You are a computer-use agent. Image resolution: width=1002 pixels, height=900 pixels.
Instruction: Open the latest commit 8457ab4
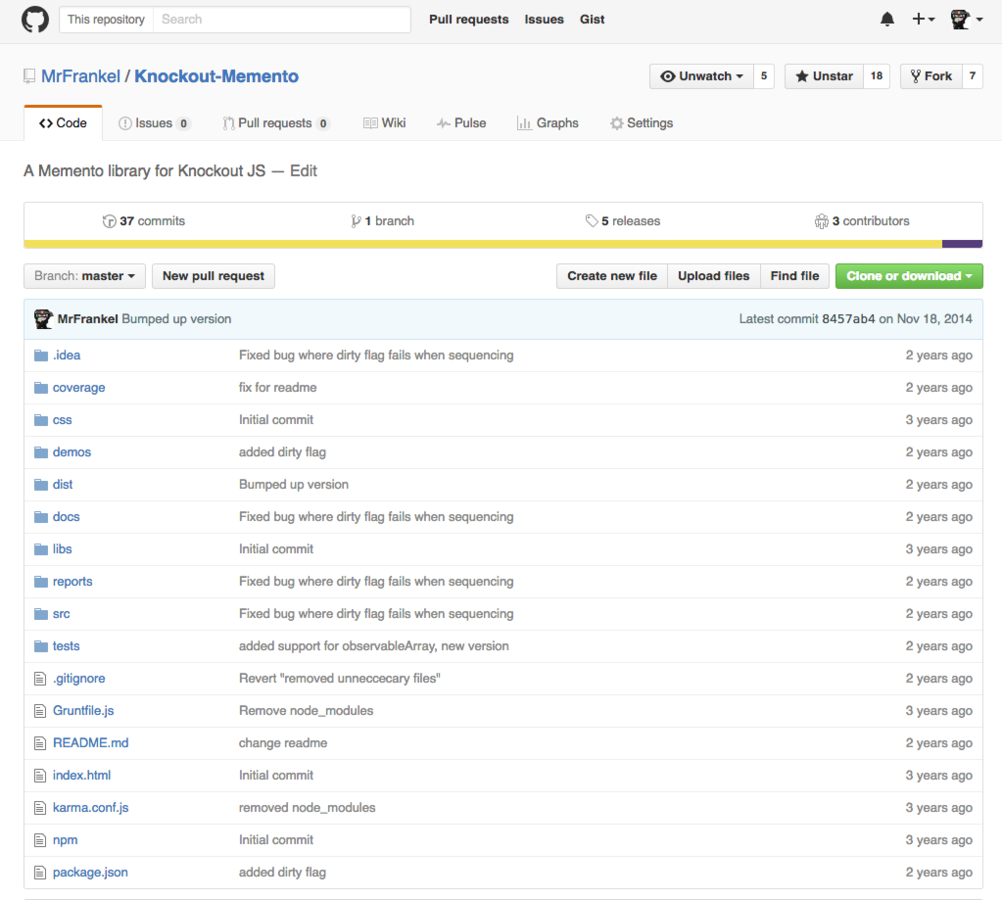point(848,319)
